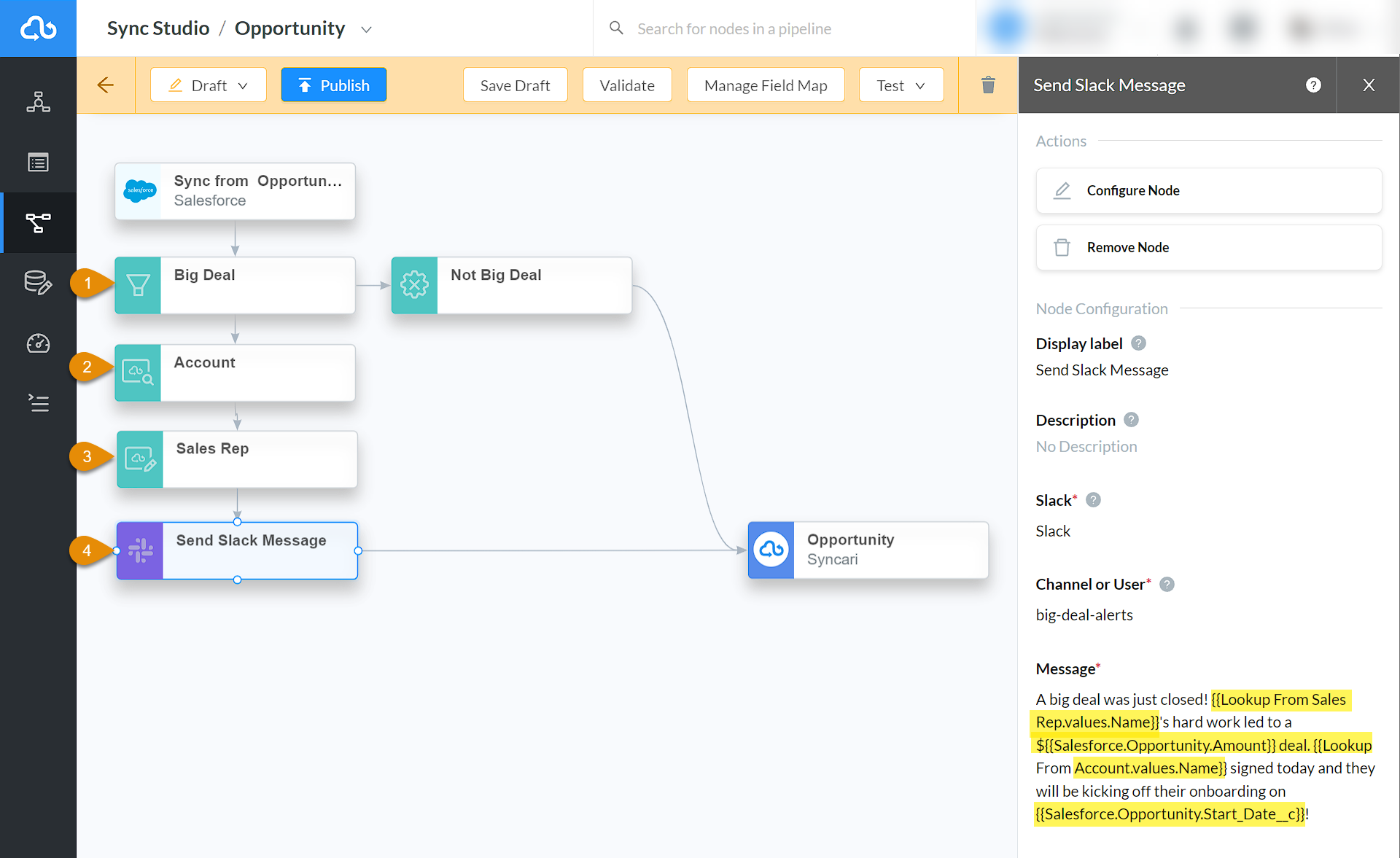The width and height of the screenshot is (1400, 858).
Task: Click the trash icon beside Remove Node
Action: pyautogui.click(x=1062, y=248)
